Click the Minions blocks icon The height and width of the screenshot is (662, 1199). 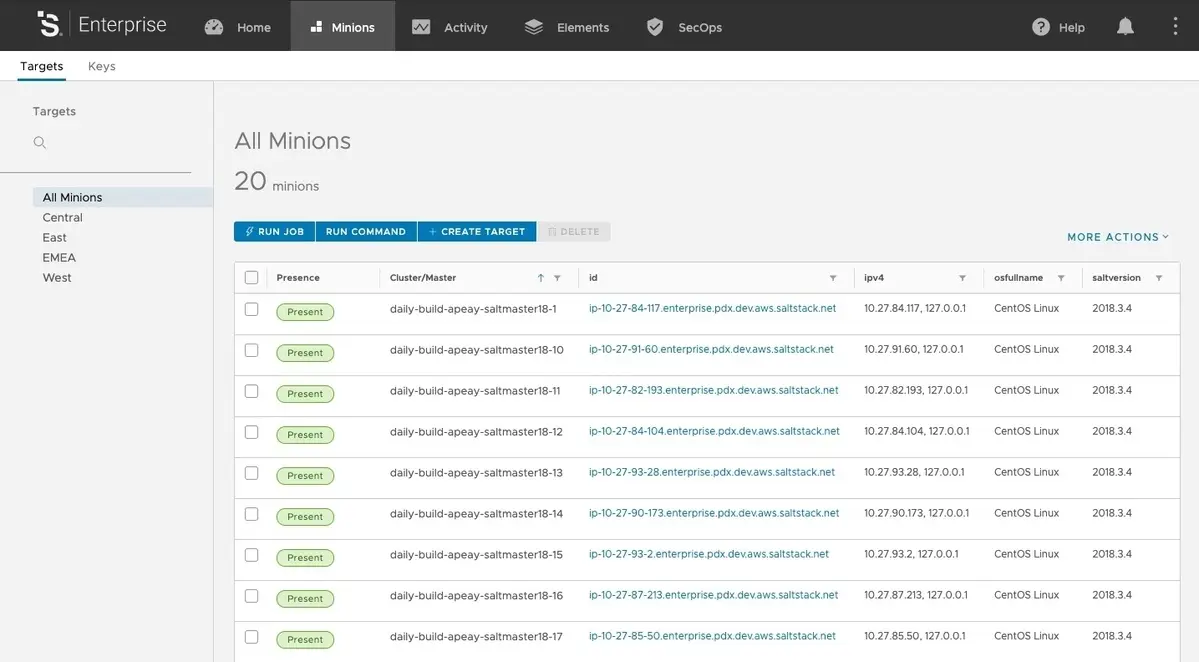coord(317,27)
